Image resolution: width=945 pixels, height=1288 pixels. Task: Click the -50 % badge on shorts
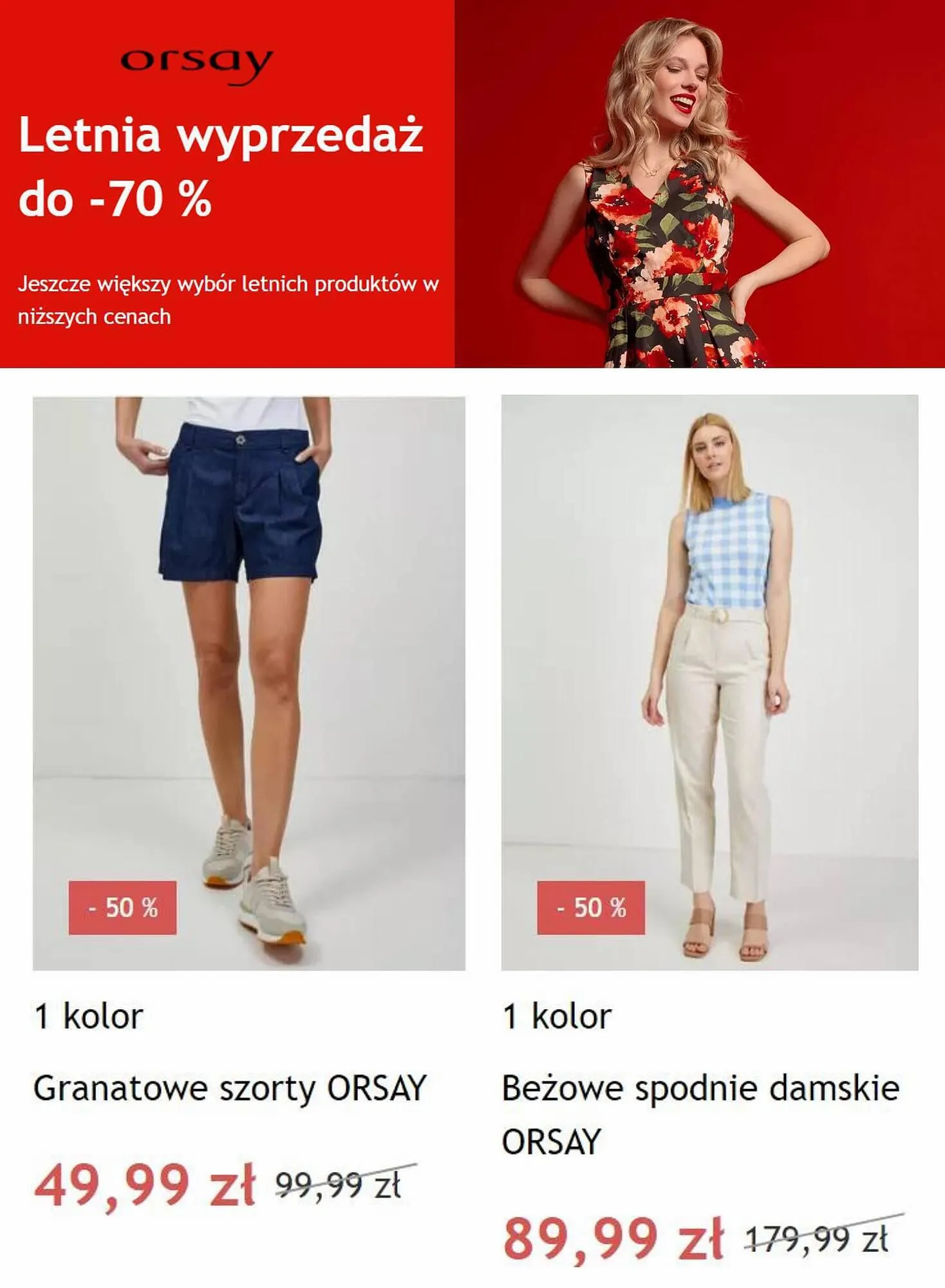[x=122, y=908]
